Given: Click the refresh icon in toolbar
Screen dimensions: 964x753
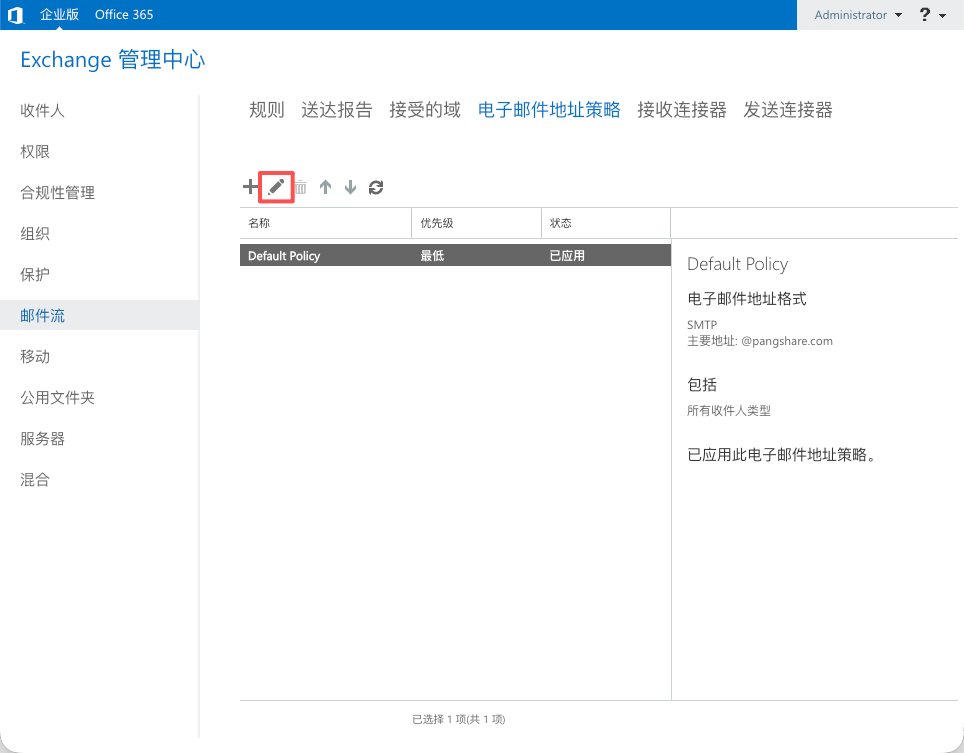Looking at the screenshot, I should [376, 187].
